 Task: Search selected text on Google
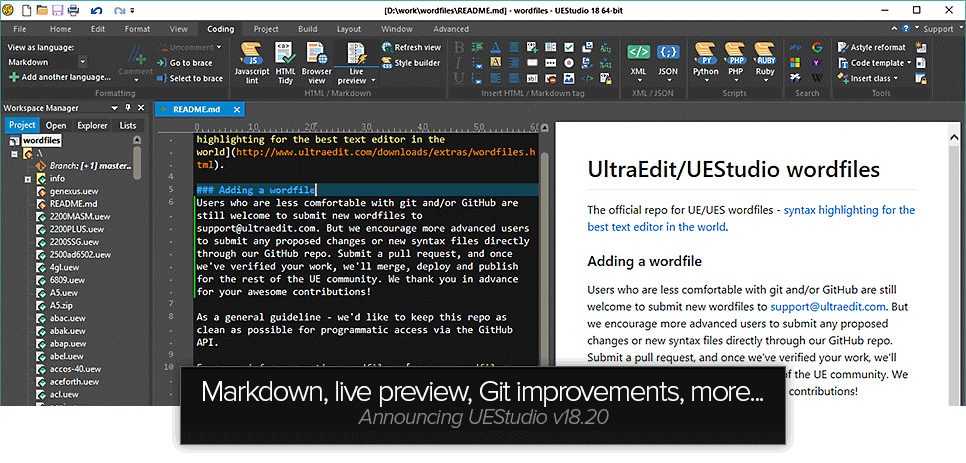click(817, 47)
